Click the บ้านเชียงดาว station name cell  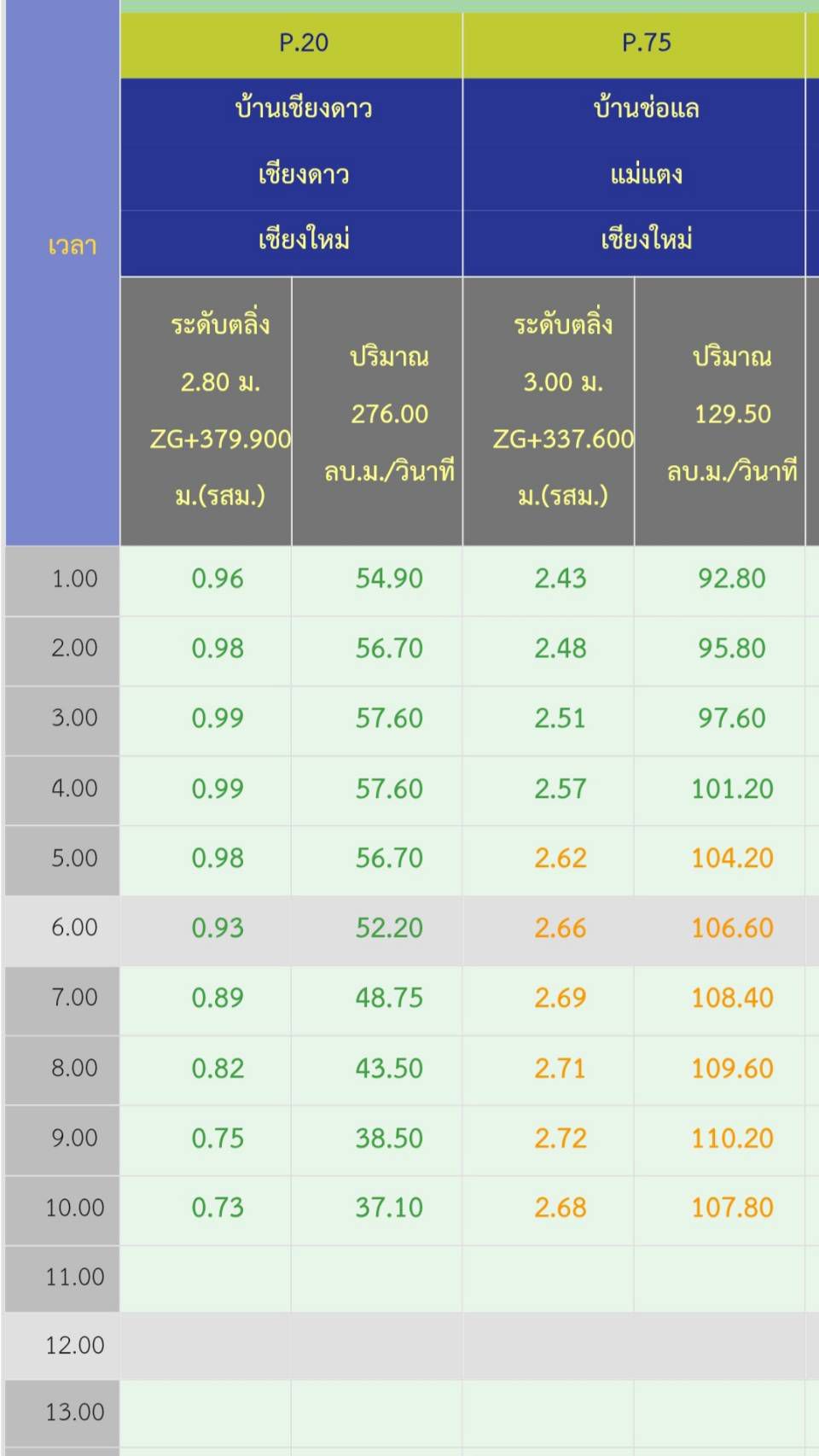click(304, 109)
